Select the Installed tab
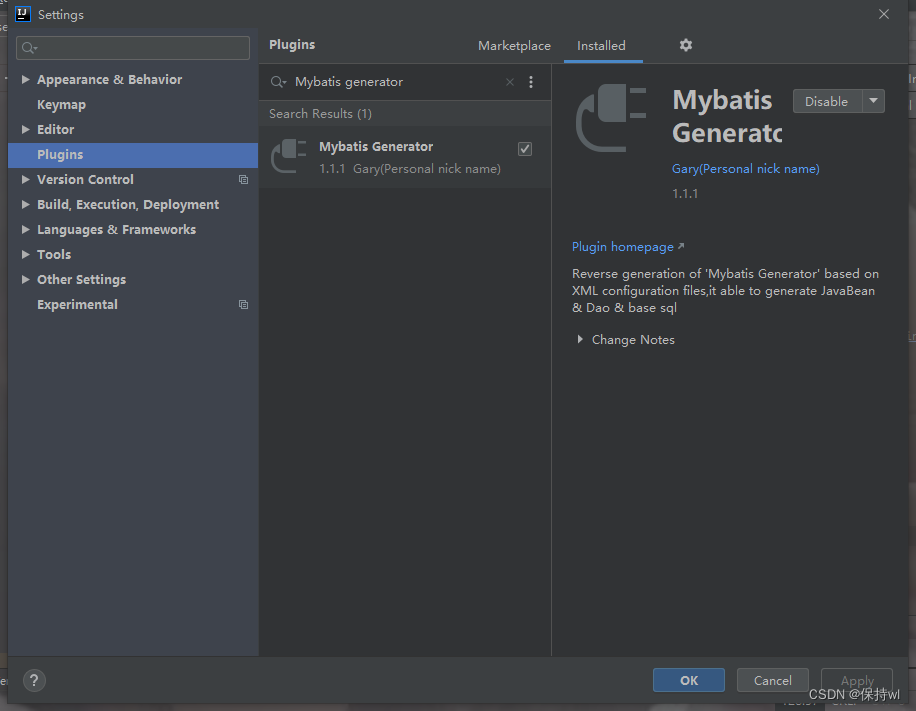Image resolution: width=916 pixels, height=711 pixels. click(602, 45)
